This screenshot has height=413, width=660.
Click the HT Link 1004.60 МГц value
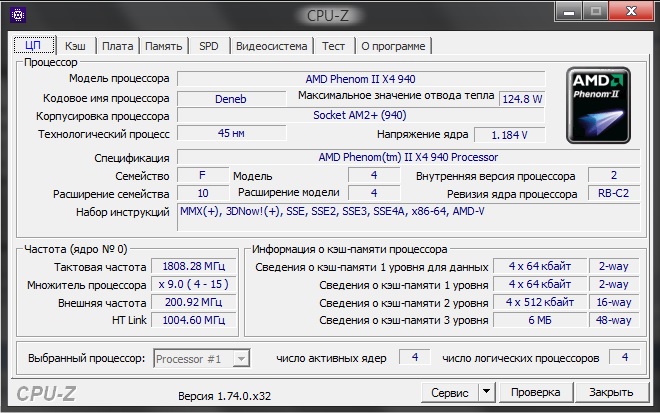coord(194,320)
